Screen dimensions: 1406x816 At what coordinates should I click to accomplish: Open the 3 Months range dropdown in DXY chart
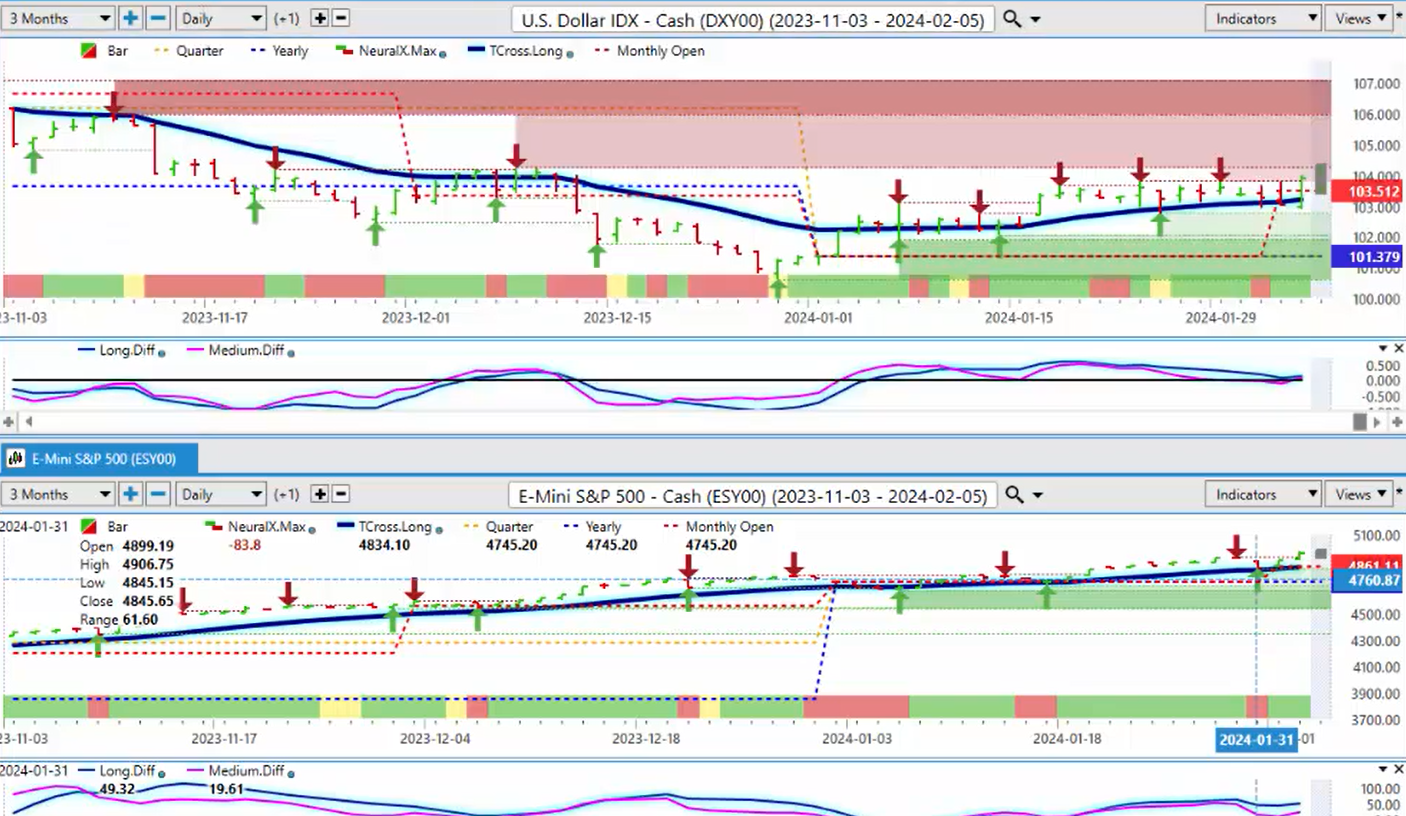click(x=59, y=18)
